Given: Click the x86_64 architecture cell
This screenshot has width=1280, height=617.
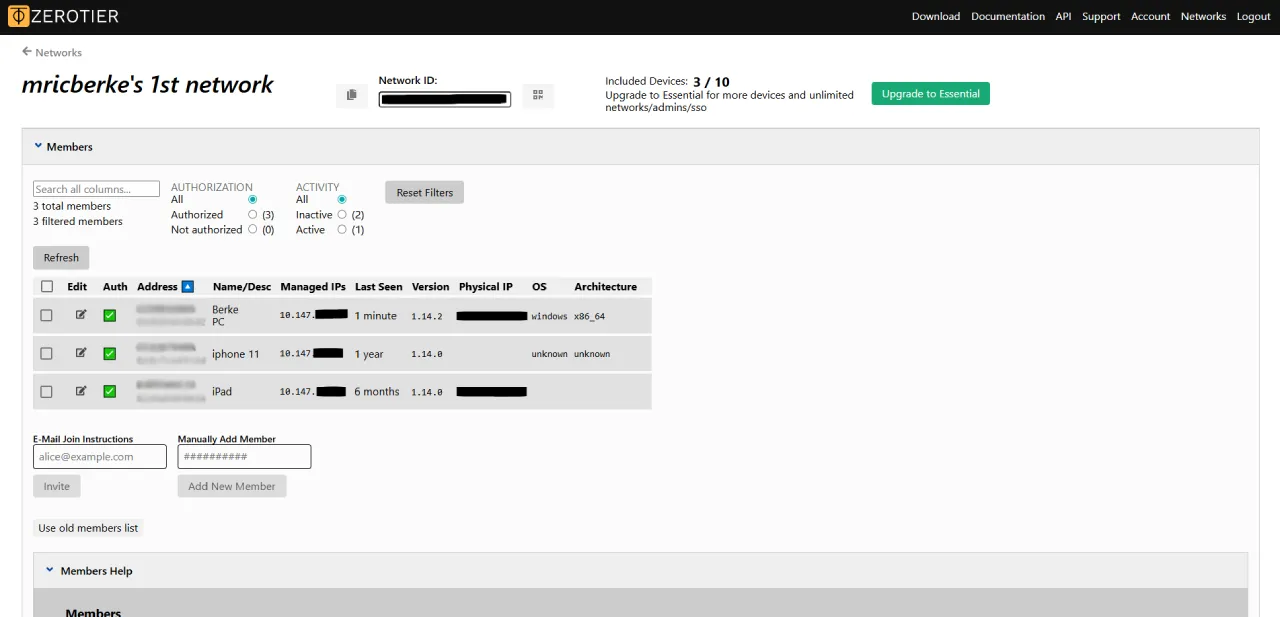Looking at the screenshot, I should (589, 316).
